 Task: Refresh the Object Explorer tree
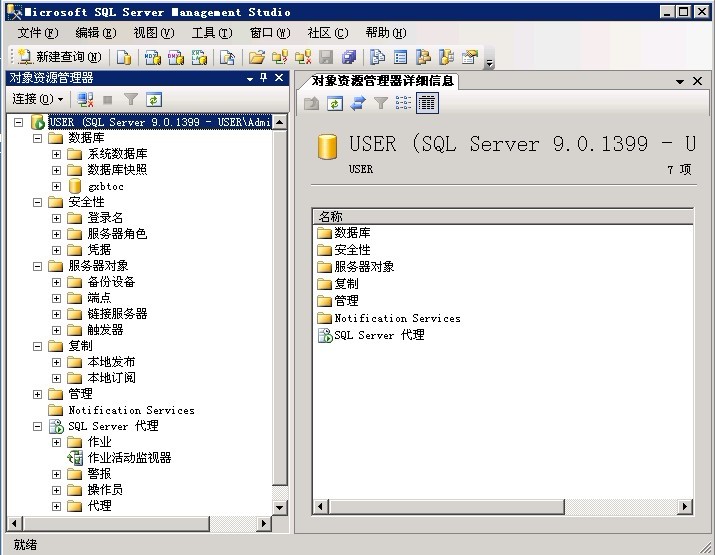point(154,99)
